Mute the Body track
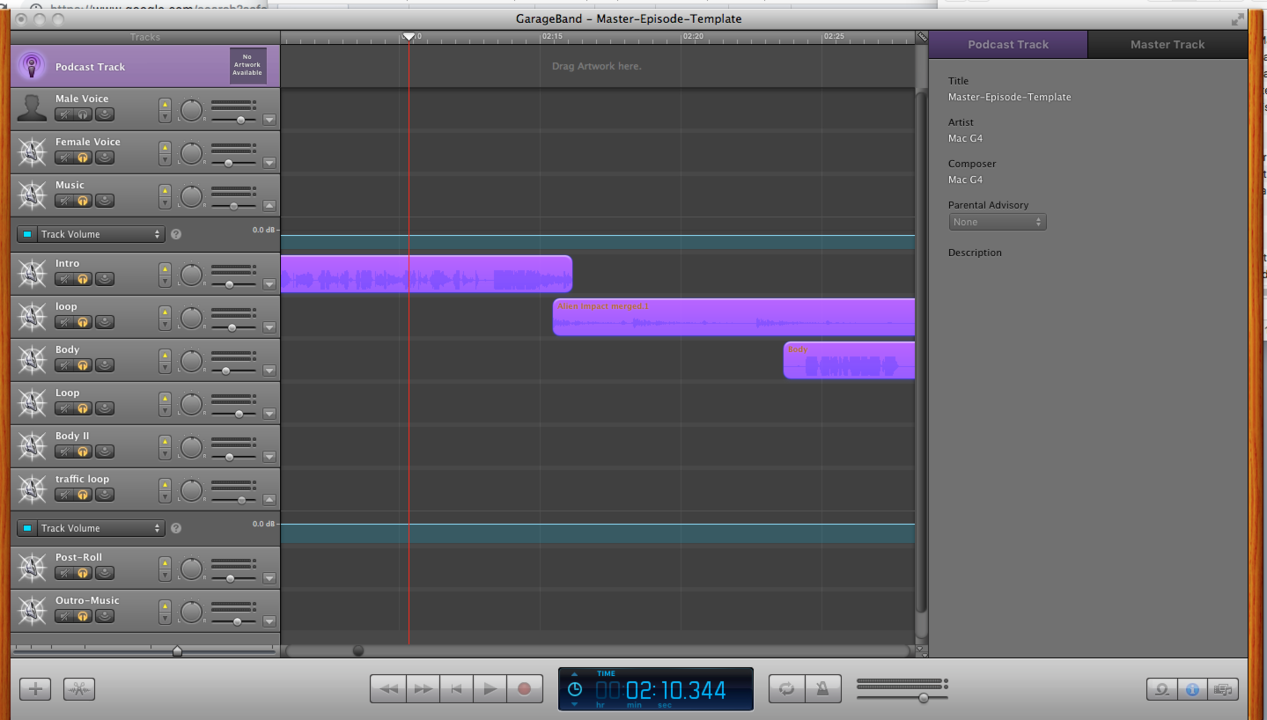The width and height of the screenshot is (1267, 720). [x=64, y=365]
